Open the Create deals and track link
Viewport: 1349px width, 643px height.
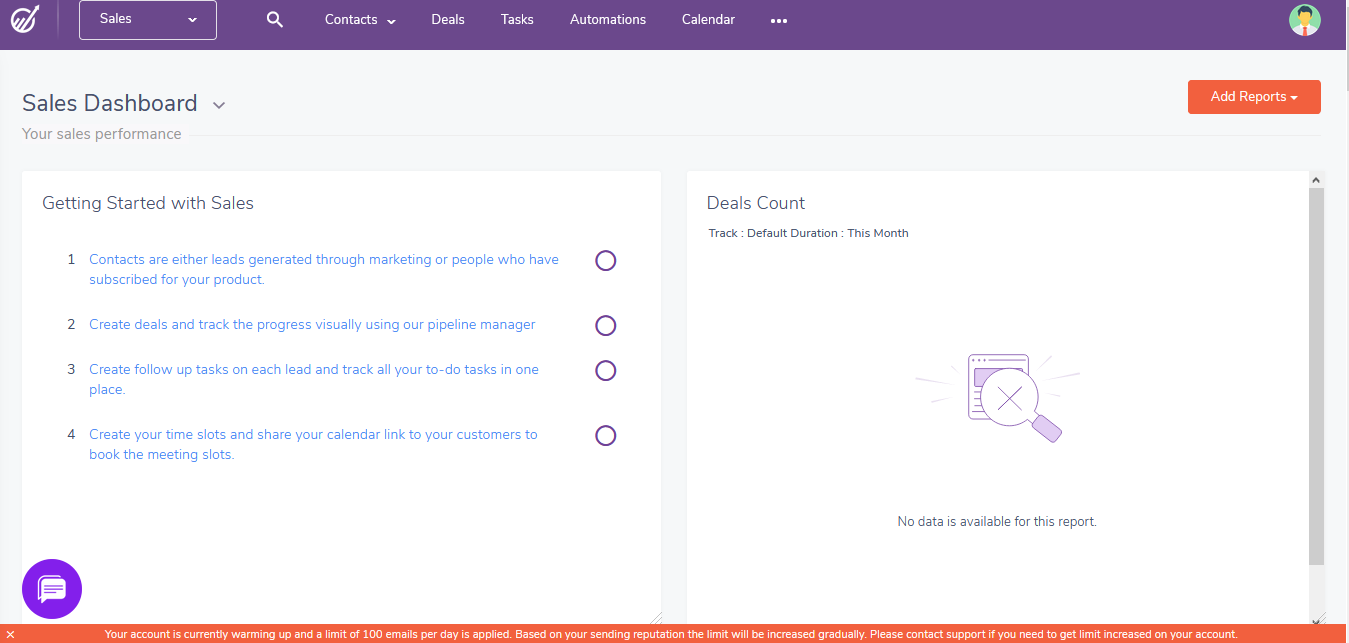coord(312,324)
